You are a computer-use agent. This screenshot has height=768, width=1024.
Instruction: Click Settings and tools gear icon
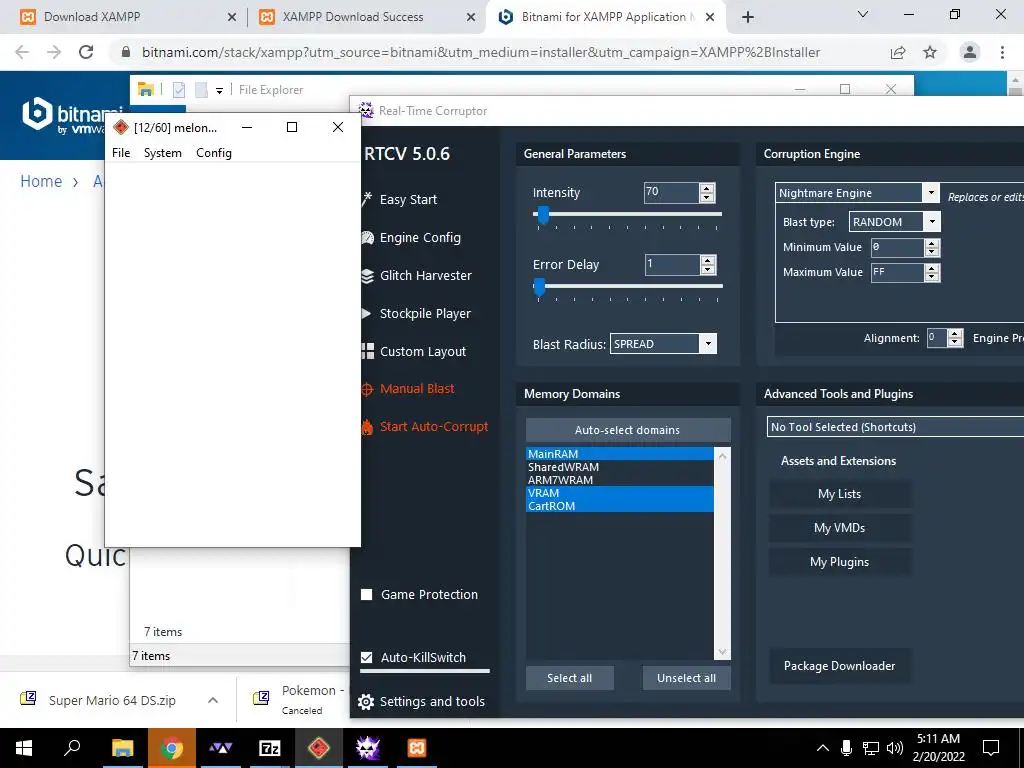tap(366, 701)
